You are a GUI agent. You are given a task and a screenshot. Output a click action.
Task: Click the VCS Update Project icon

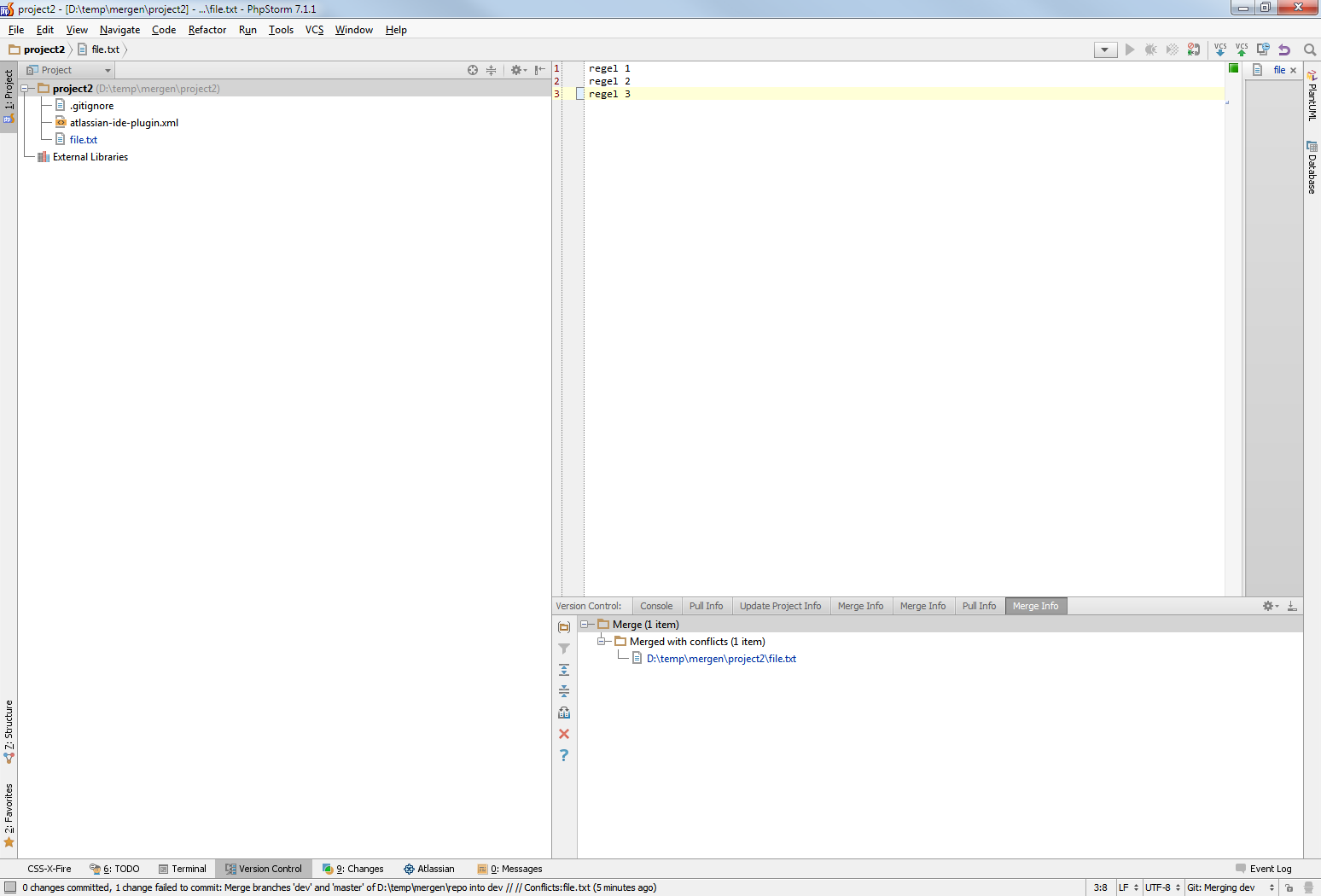(x=1220, y=49)
